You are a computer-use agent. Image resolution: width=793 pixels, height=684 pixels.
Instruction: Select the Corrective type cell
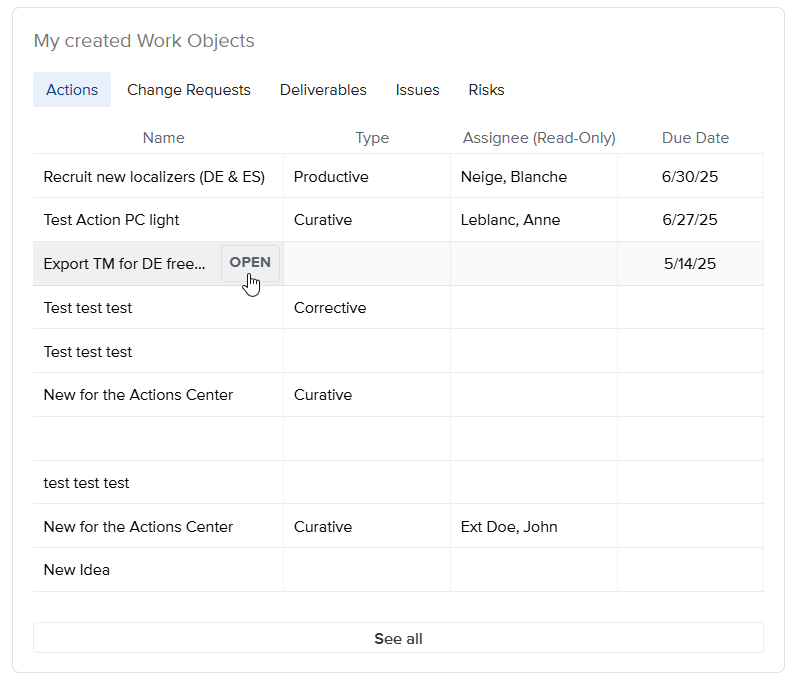point(330,308)
